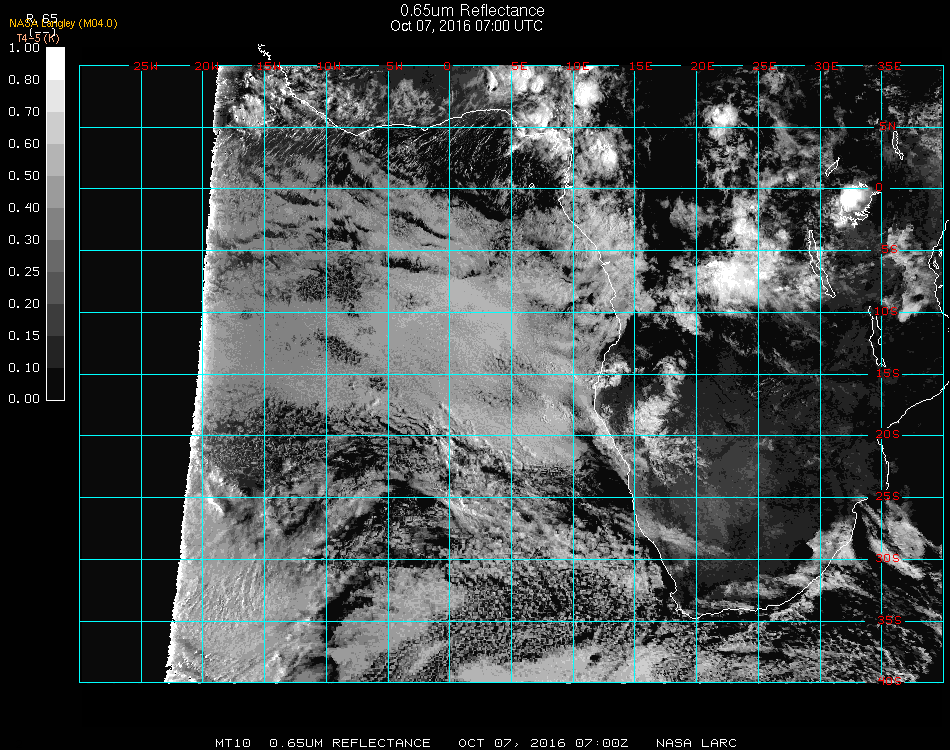This screenshot has height=750, width=950.
Task: Click the 5N latitude label
Action: click(x=888, y=126)
